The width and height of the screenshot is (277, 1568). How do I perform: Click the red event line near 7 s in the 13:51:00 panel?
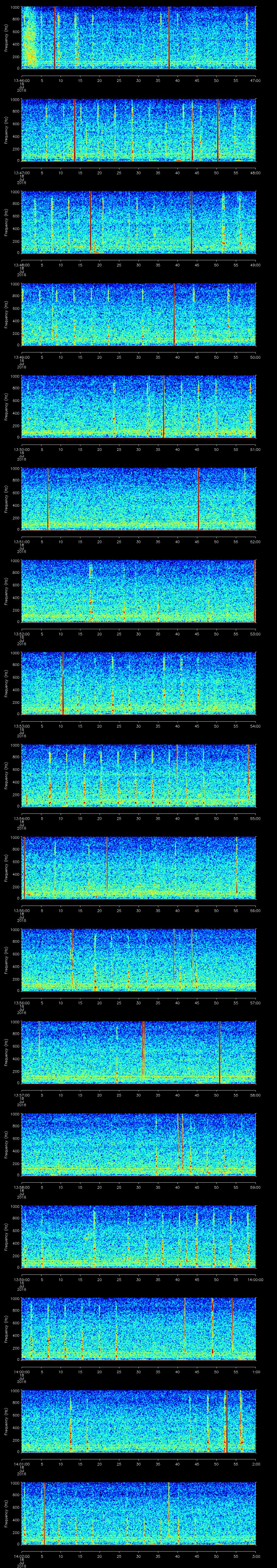click(x=48, y=499)
